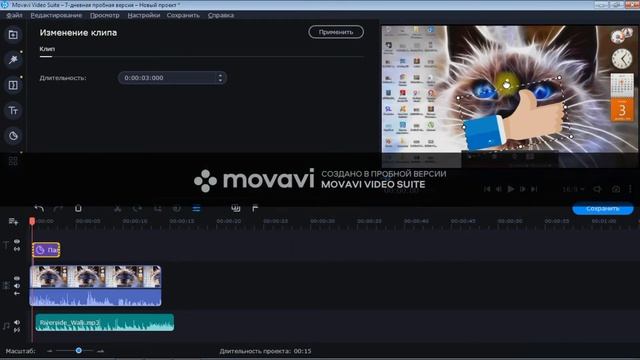Viewport: 640px width, 360px height.
Task: Step one frame backward
Action: [498, 189]
